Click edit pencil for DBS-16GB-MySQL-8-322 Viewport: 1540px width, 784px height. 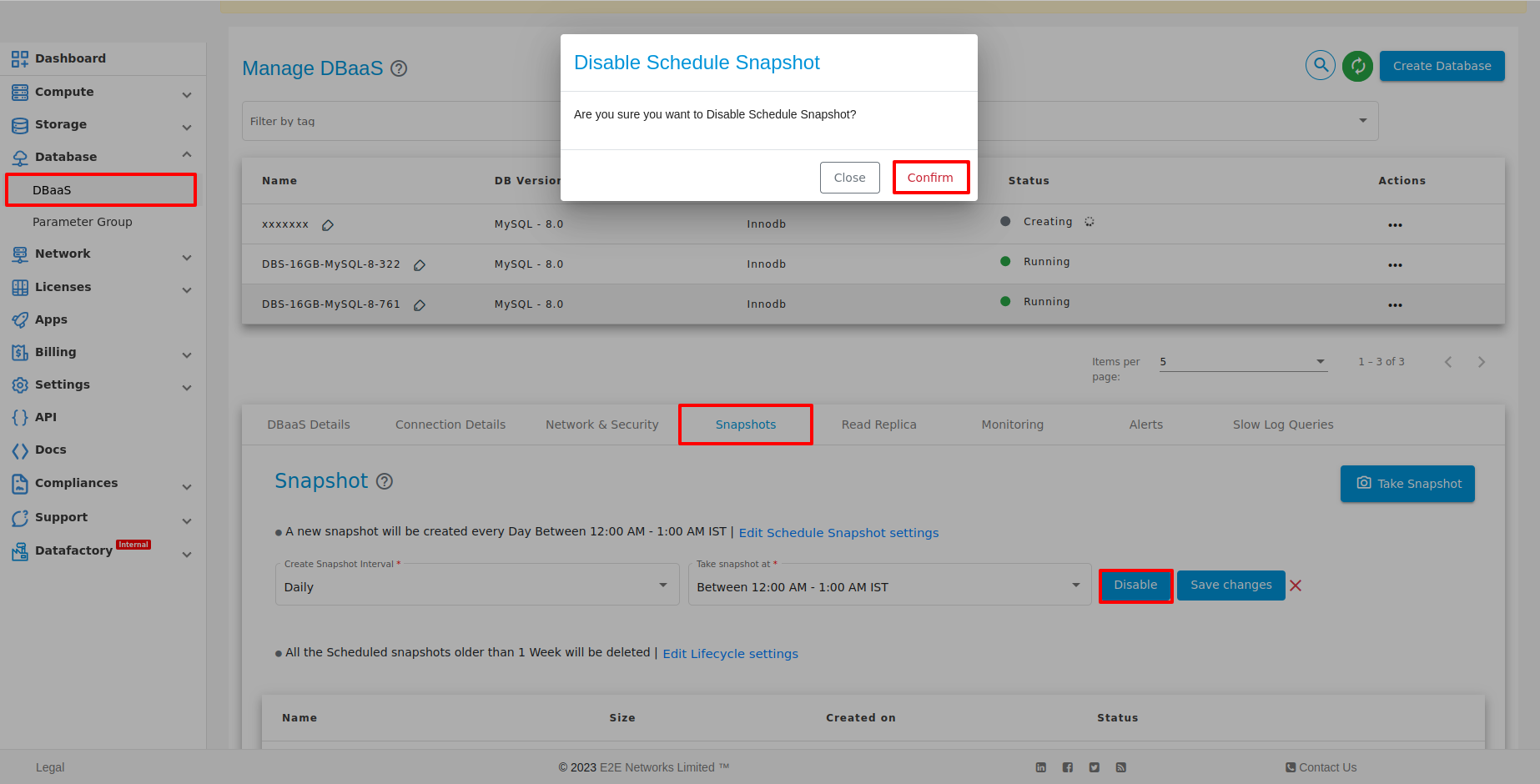tap(420, 265)
